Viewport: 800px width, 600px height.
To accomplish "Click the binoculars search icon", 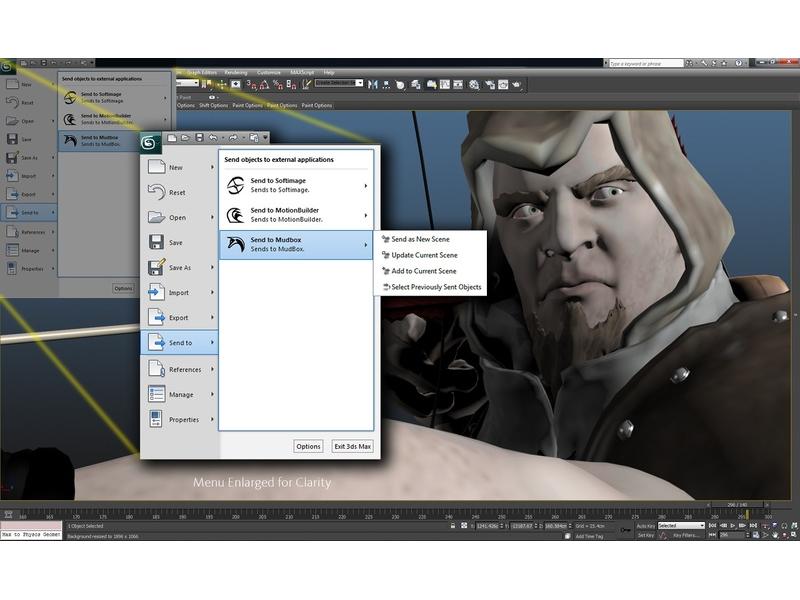I will pyautogui.click(x=689, y=63).
